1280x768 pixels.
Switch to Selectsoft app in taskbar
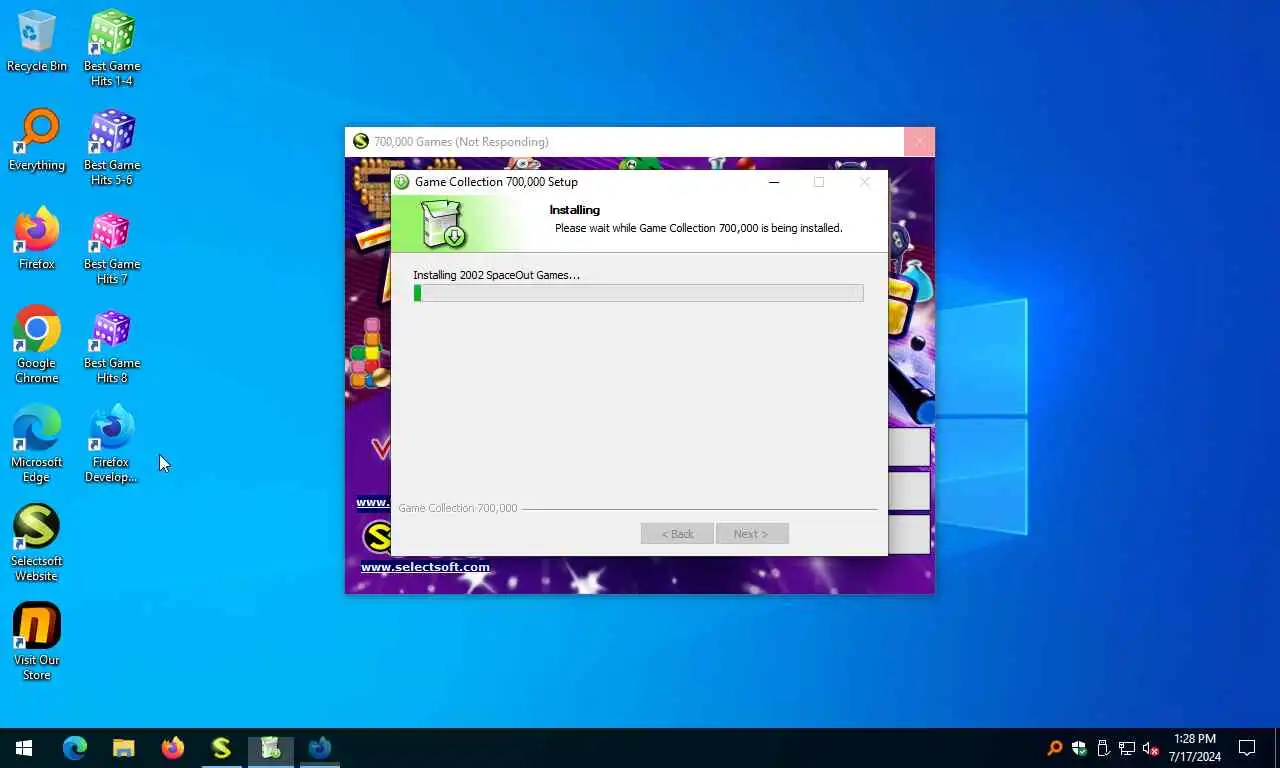pos(221,748)
